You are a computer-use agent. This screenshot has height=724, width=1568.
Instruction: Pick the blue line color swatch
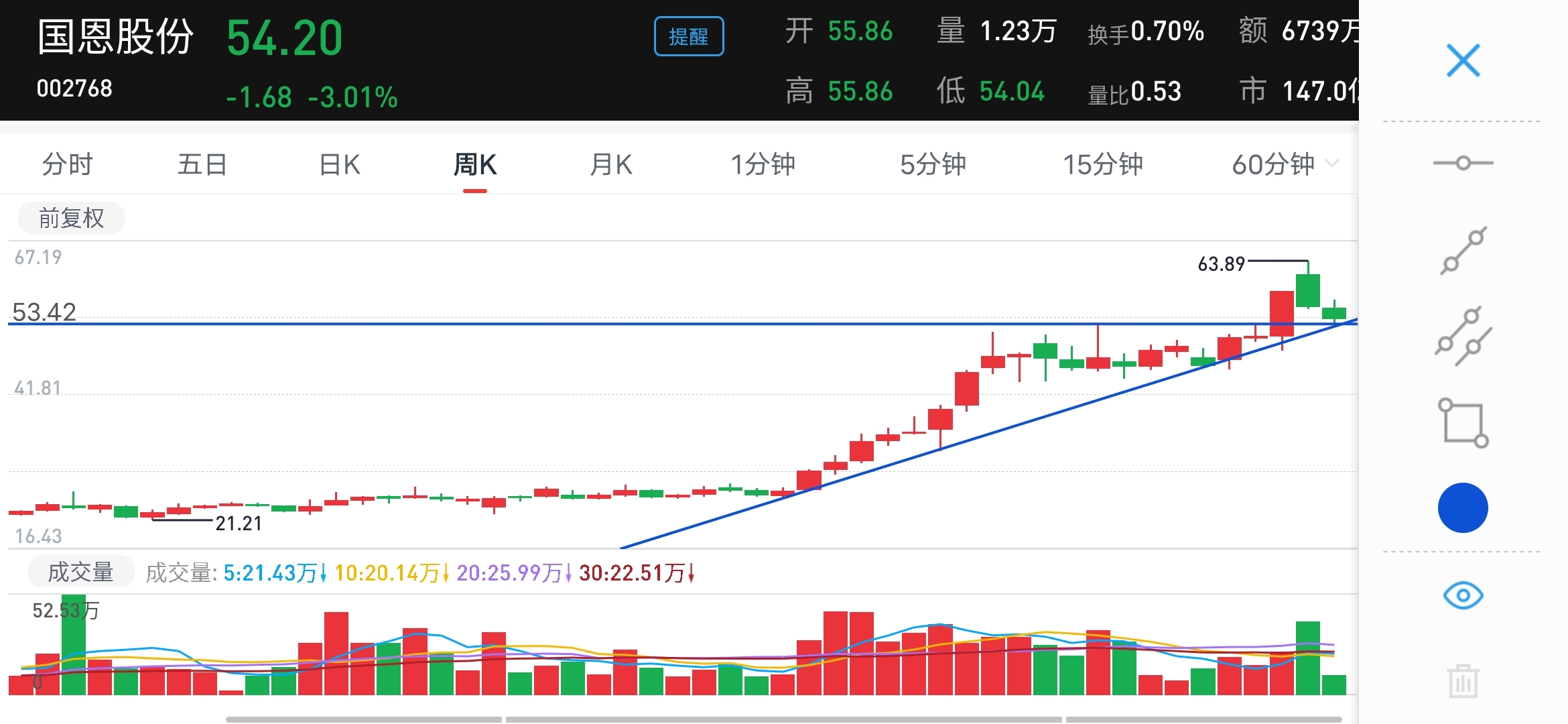[1463, 508]
